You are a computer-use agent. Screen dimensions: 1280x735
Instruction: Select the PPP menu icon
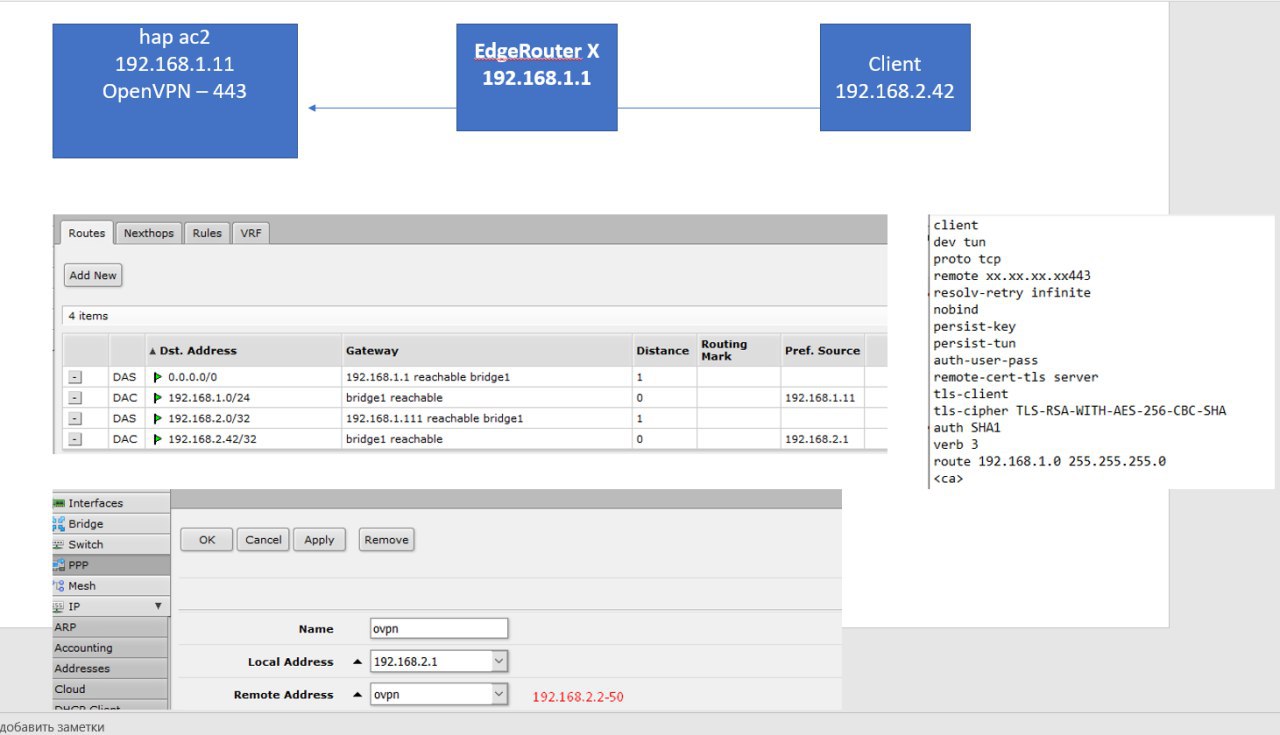point(59,565)
